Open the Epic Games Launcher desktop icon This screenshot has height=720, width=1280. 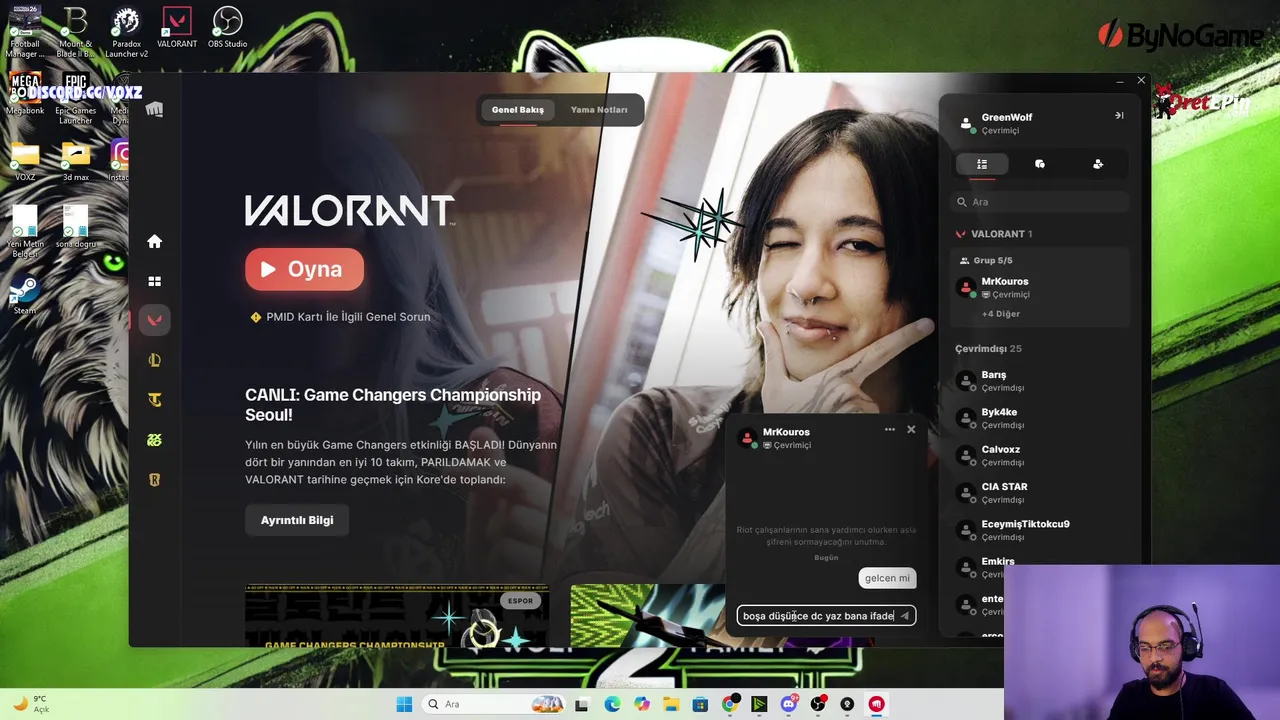[76, 98]
